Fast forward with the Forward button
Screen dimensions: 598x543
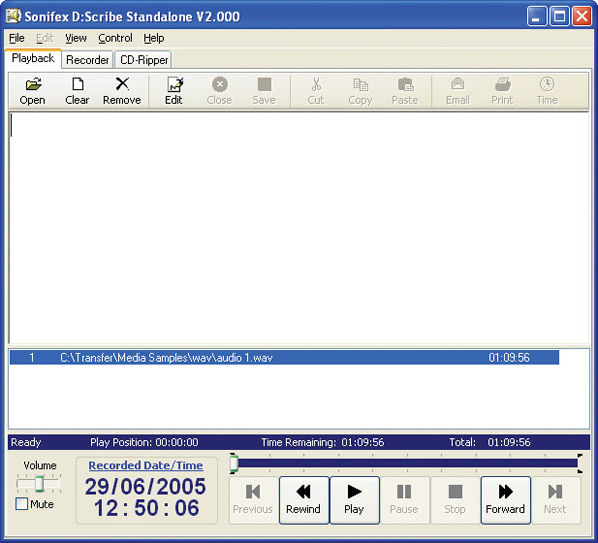(505, 500)
